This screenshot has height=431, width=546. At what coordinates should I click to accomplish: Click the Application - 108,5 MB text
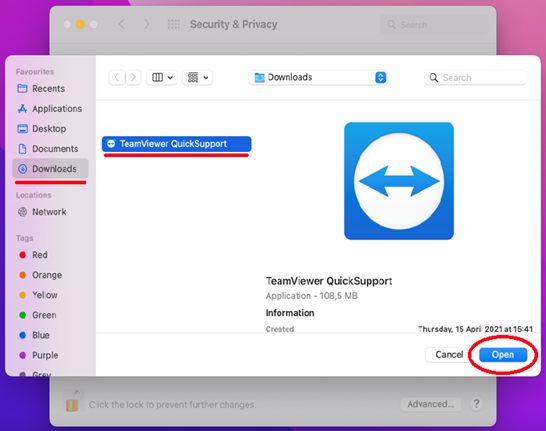click(312, 296)
